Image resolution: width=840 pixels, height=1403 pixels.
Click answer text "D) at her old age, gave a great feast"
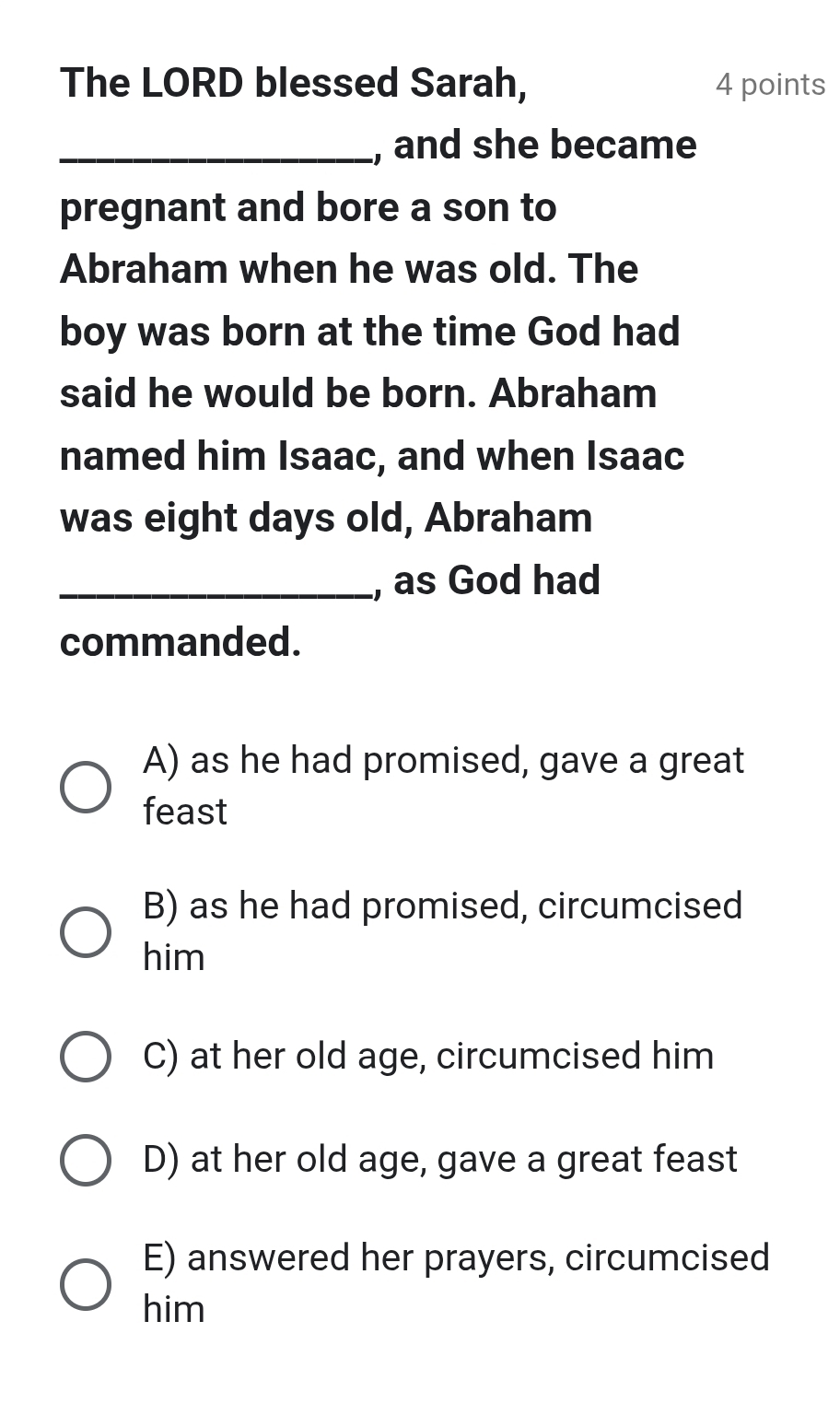tap(440, 1160)
